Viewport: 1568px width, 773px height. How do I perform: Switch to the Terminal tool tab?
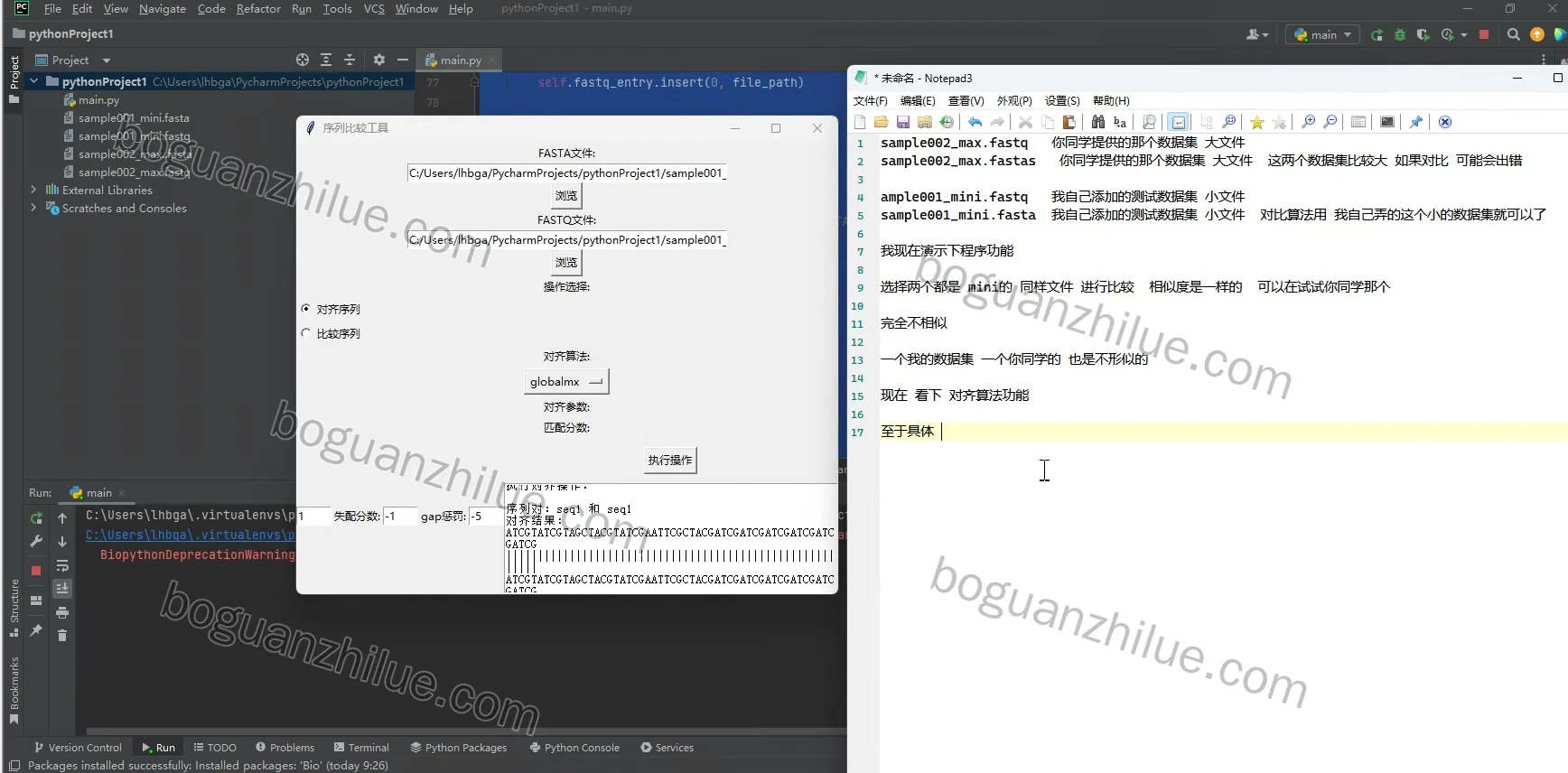pos(361,748)
